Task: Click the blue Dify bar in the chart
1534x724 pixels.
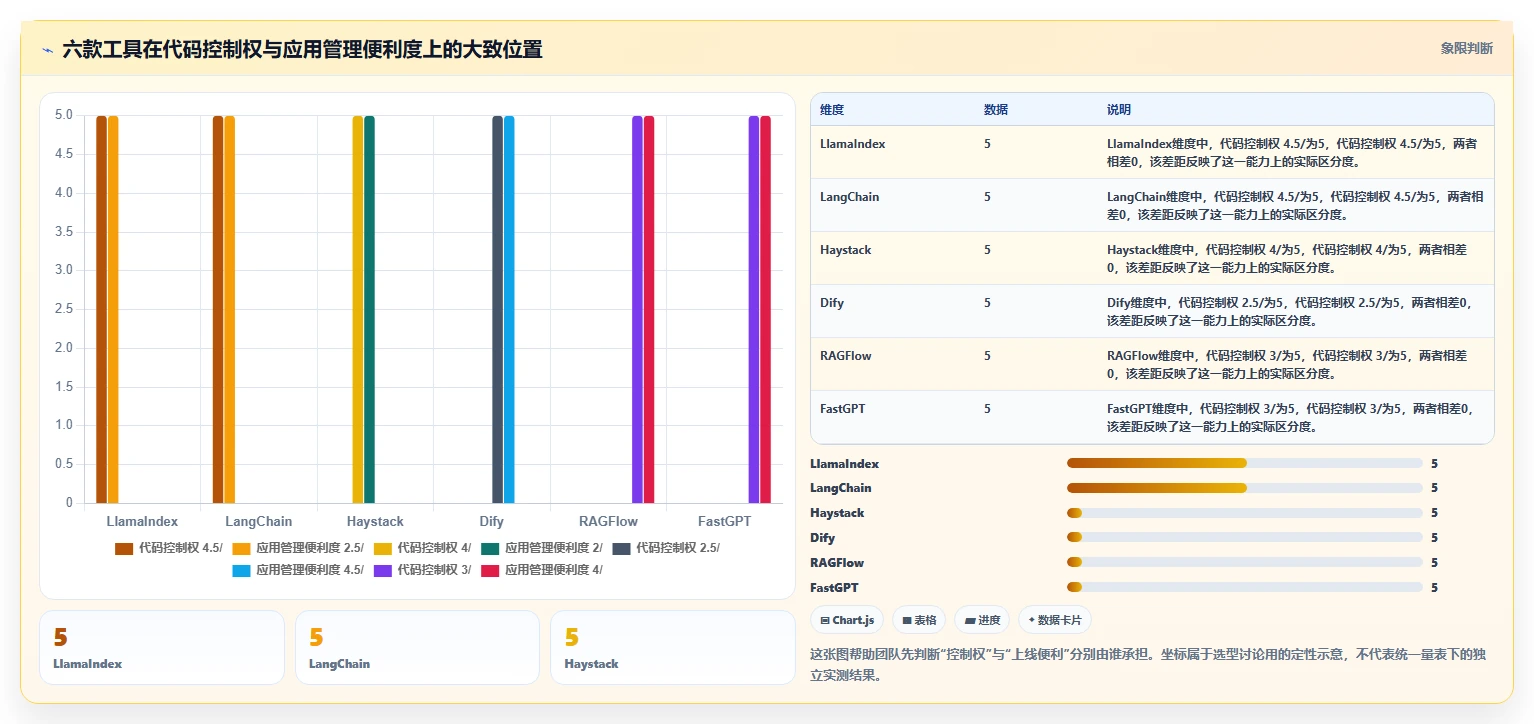Action: point(509,309)
